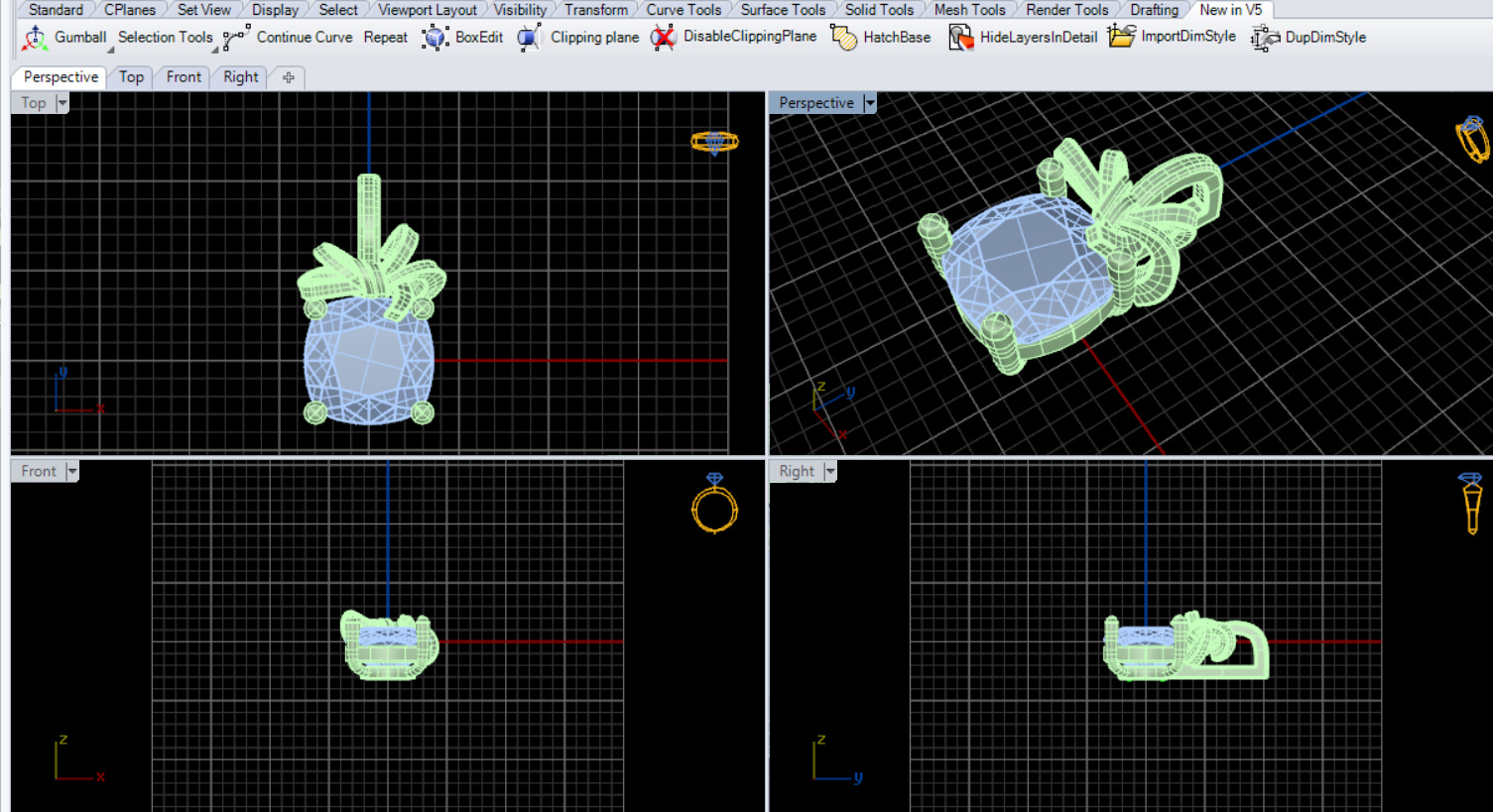Switch to the Front viewport tab
1493x812 pixels.
(184, 77)
